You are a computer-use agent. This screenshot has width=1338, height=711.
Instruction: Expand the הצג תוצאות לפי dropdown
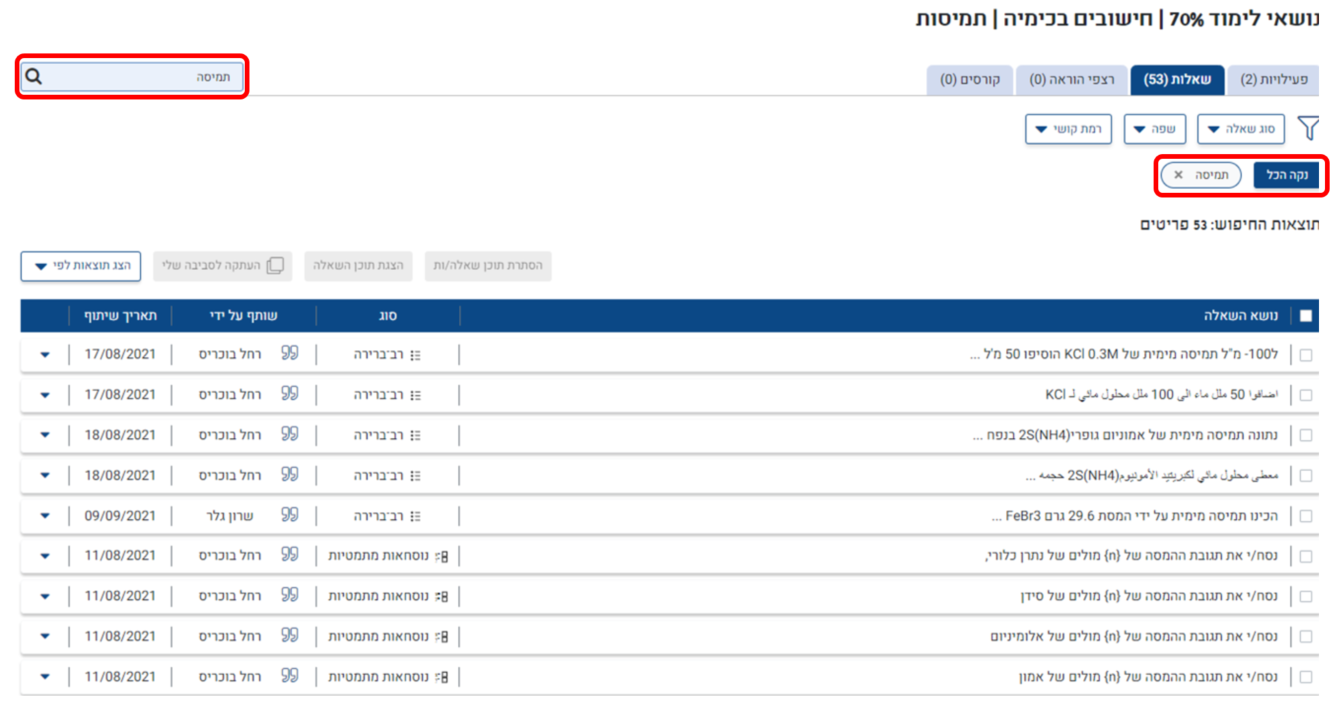[x=81, y=266]
